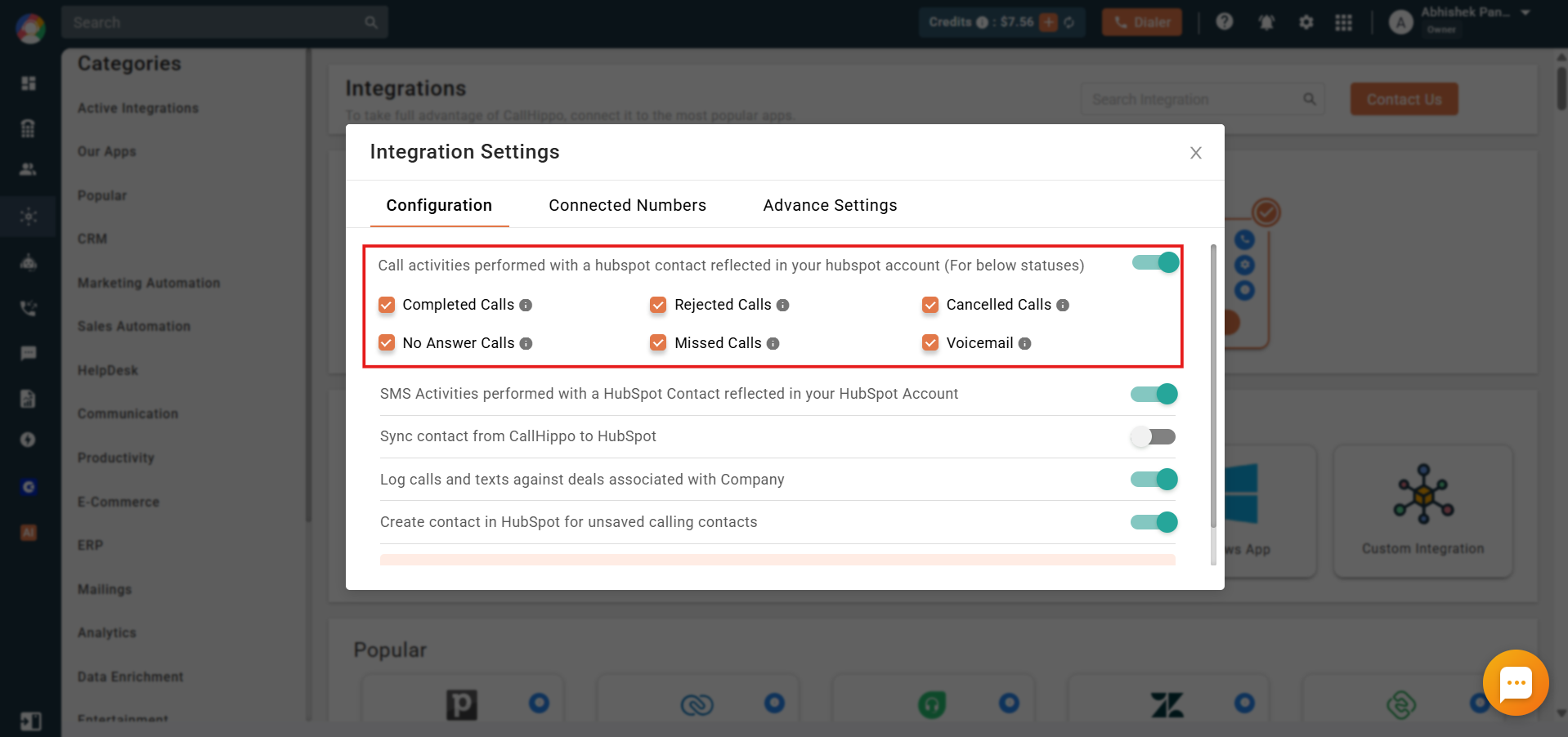
Task: Toggle Log calls and texts against deals
Action: point(1154,479)
